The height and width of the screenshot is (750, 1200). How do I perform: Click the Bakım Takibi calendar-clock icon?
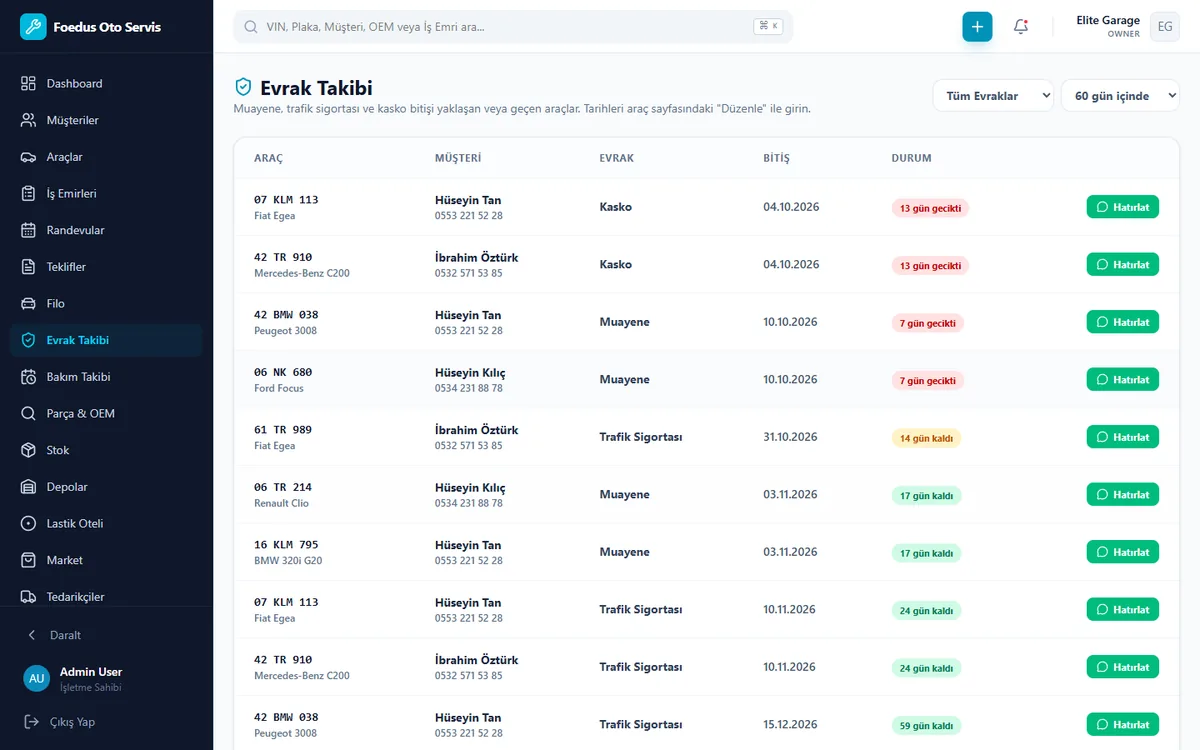click(28, 377)
